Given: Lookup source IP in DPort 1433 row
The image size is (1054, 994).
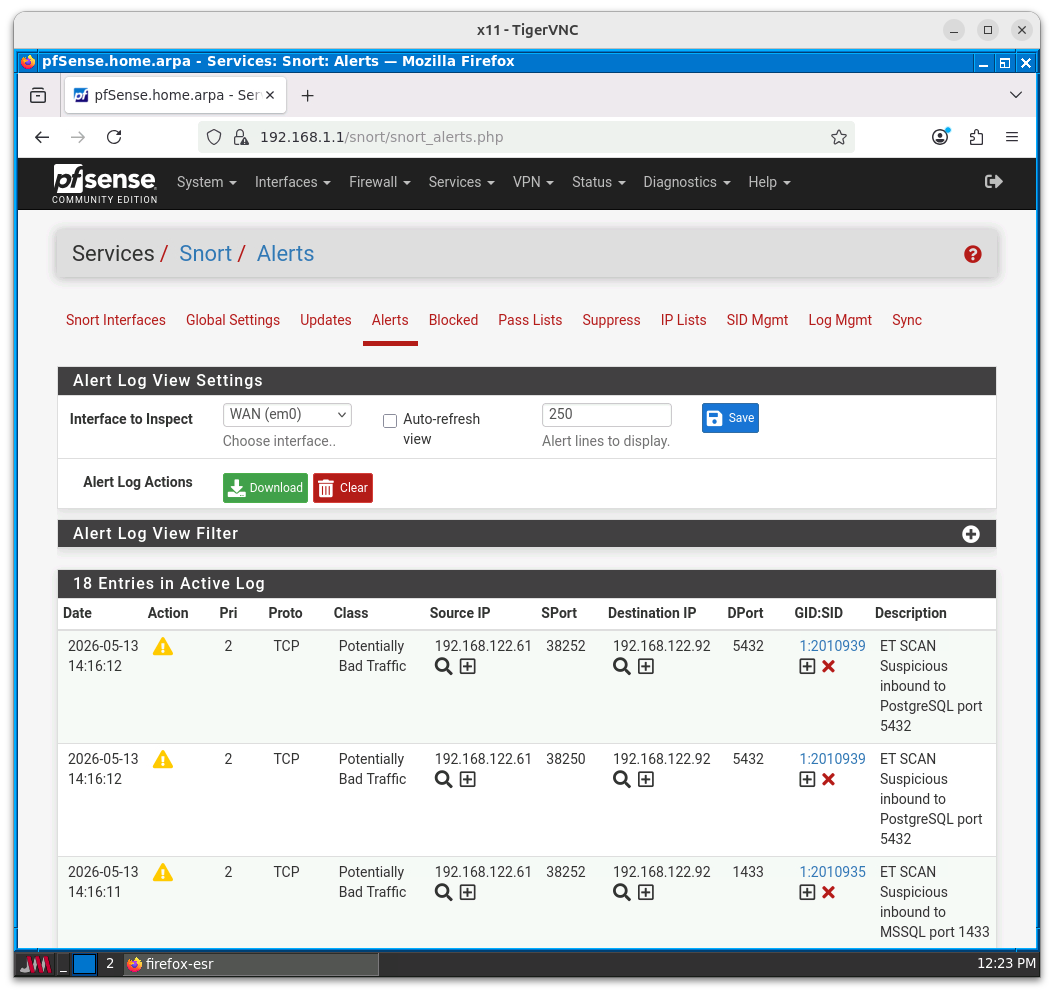Looking at the screenshot, I should pyautogui.click(x=444, y=893).
